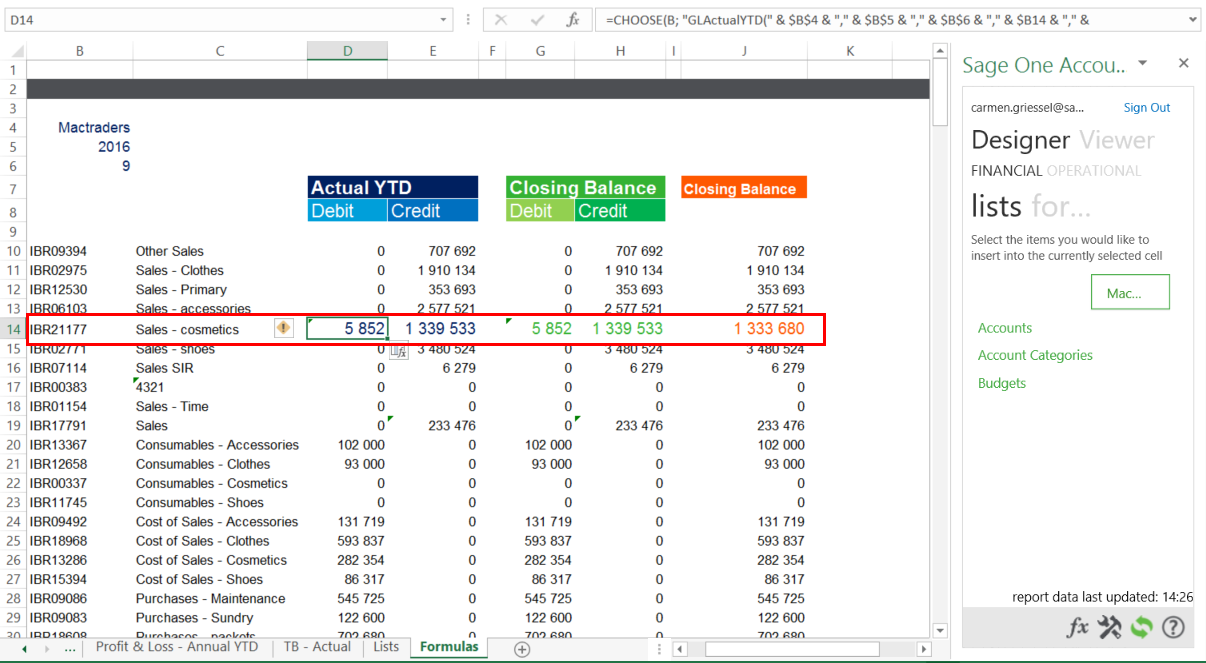Click the Quick Analysis icon below cell D14

[398, 349]
